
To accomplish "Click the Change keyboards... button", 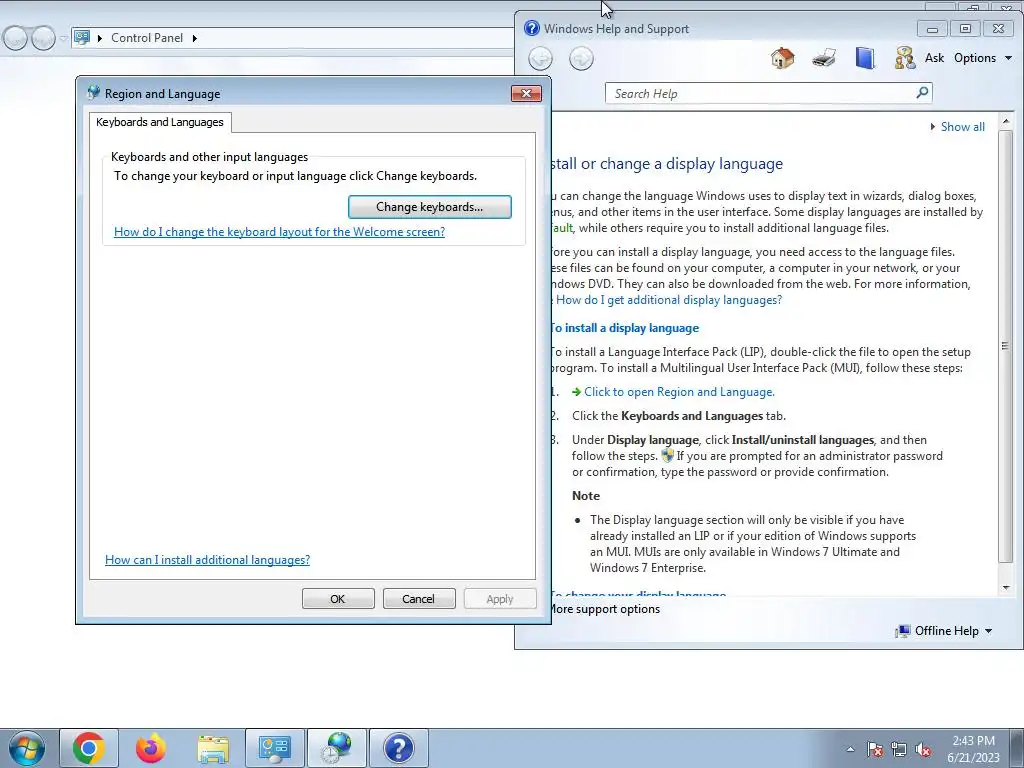I will 430,207.
